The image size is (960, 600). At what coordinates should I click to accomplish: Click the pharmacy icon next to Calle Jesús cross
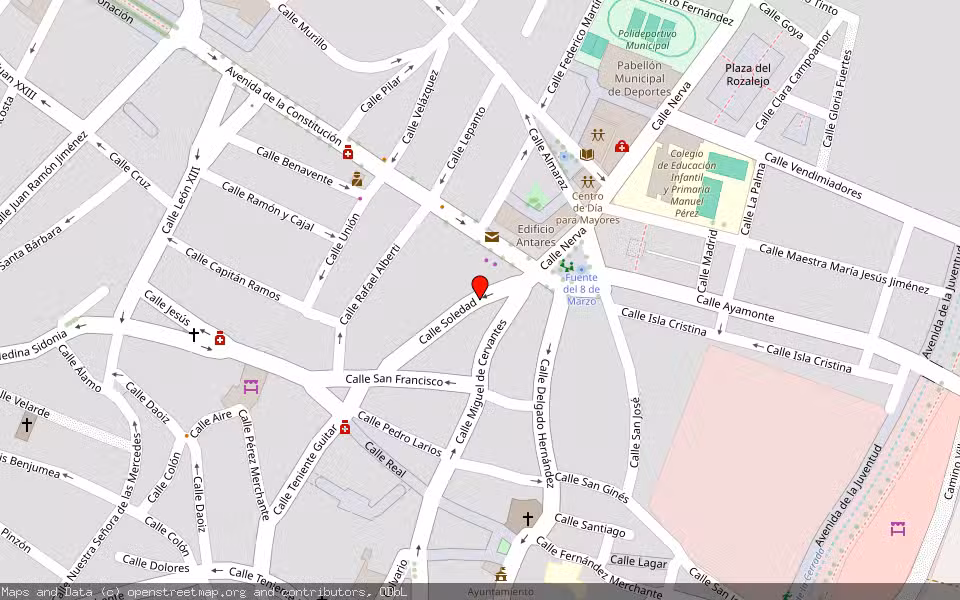point(220,338)
